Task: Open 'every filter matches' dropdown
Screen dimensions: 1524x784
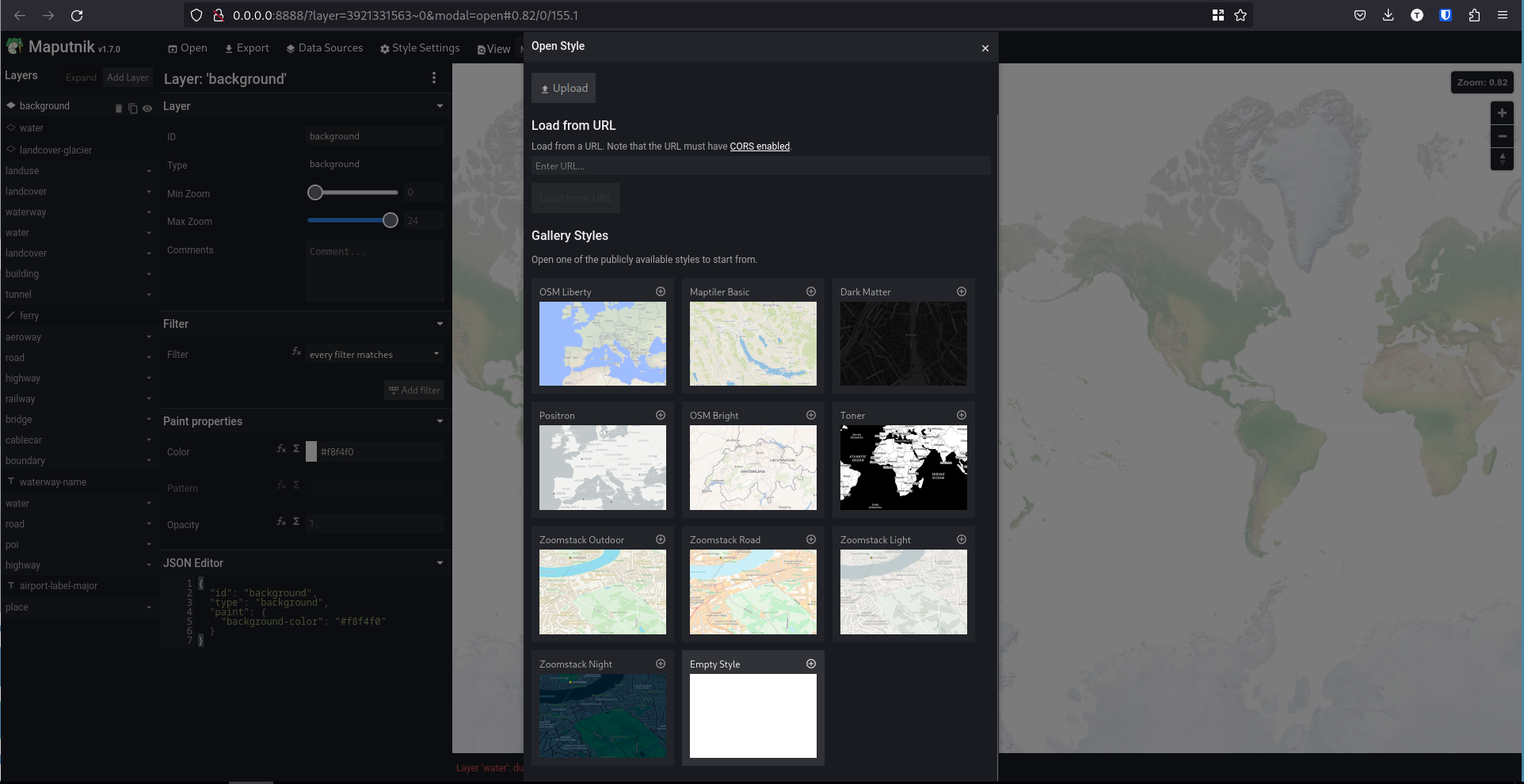Action: pyautogui.click(x=375, y=354)
